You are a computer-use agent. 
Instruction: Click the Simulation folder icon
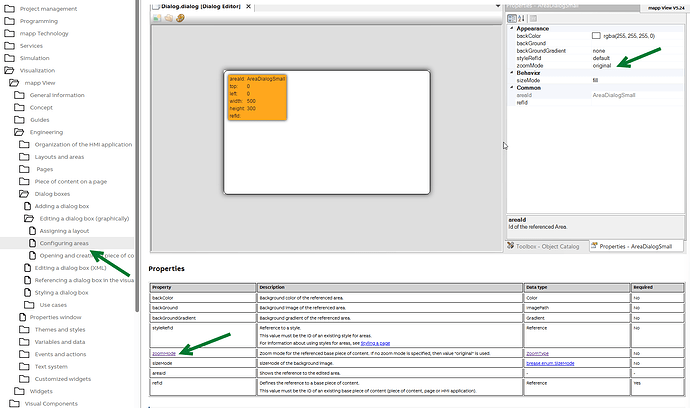pyautogui.click(x=9, y=58)
